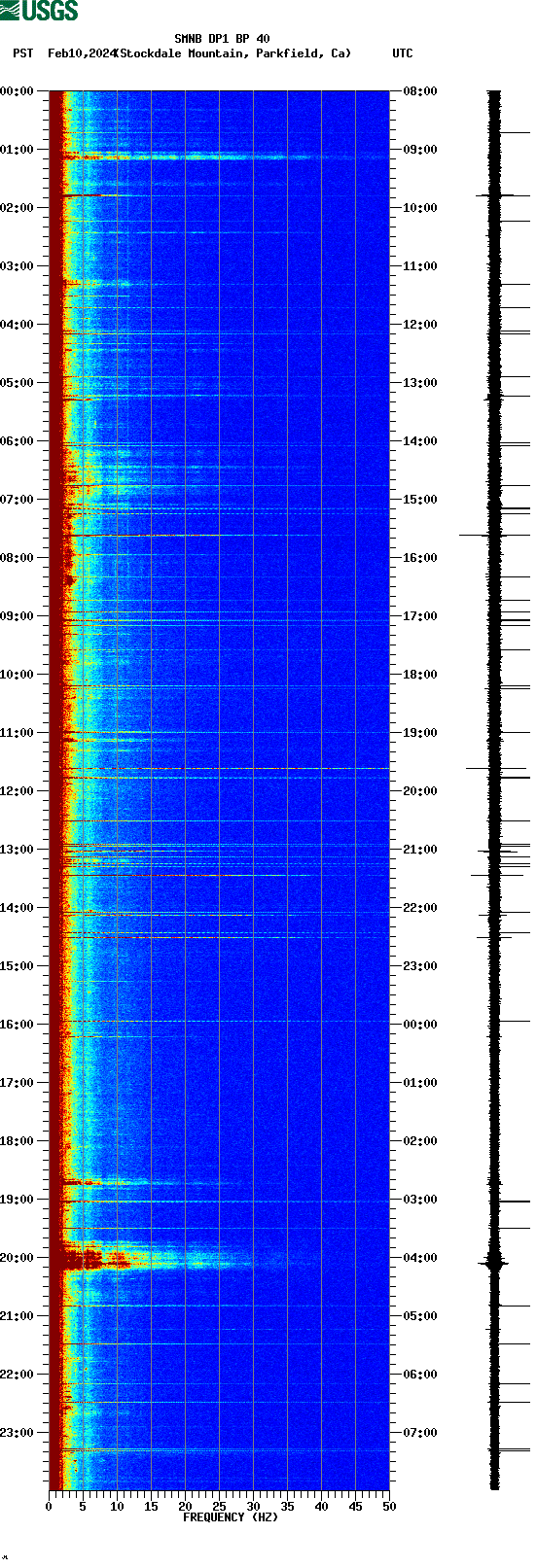Screen dimensions: 537x1568
Task: Click the '22:00' UTC time label
Action: click(x=420, y=908)
